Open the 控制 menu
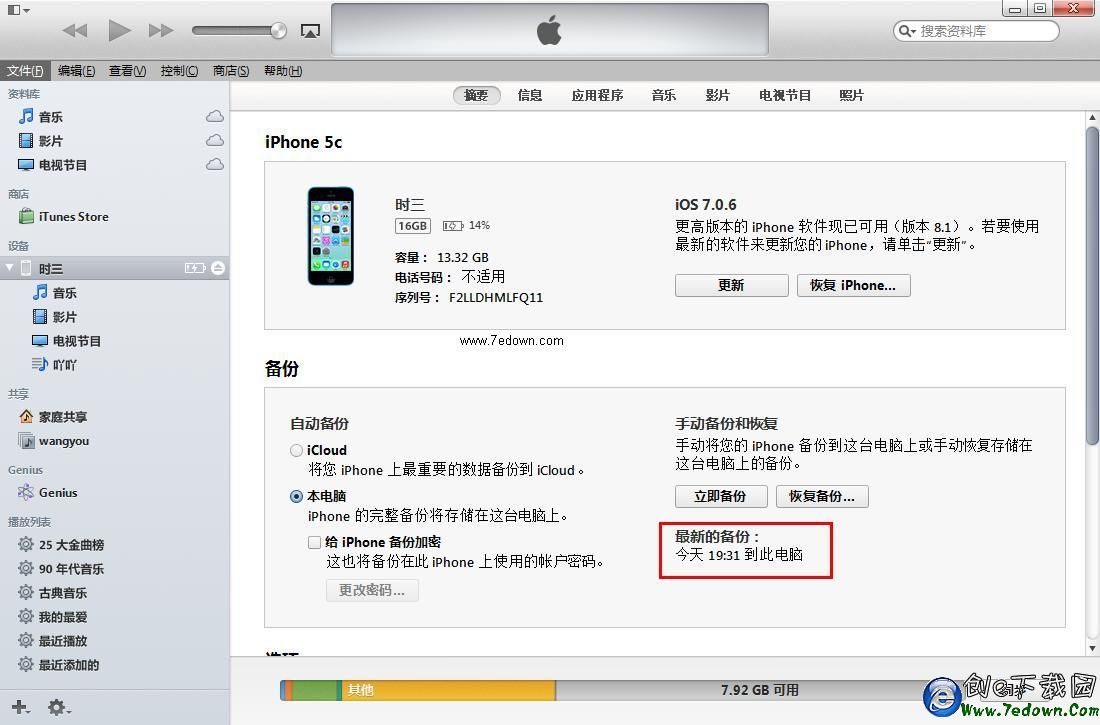The width and height of the screenshot is (1100, 725). pyautogui.click(x=179, y=71)
